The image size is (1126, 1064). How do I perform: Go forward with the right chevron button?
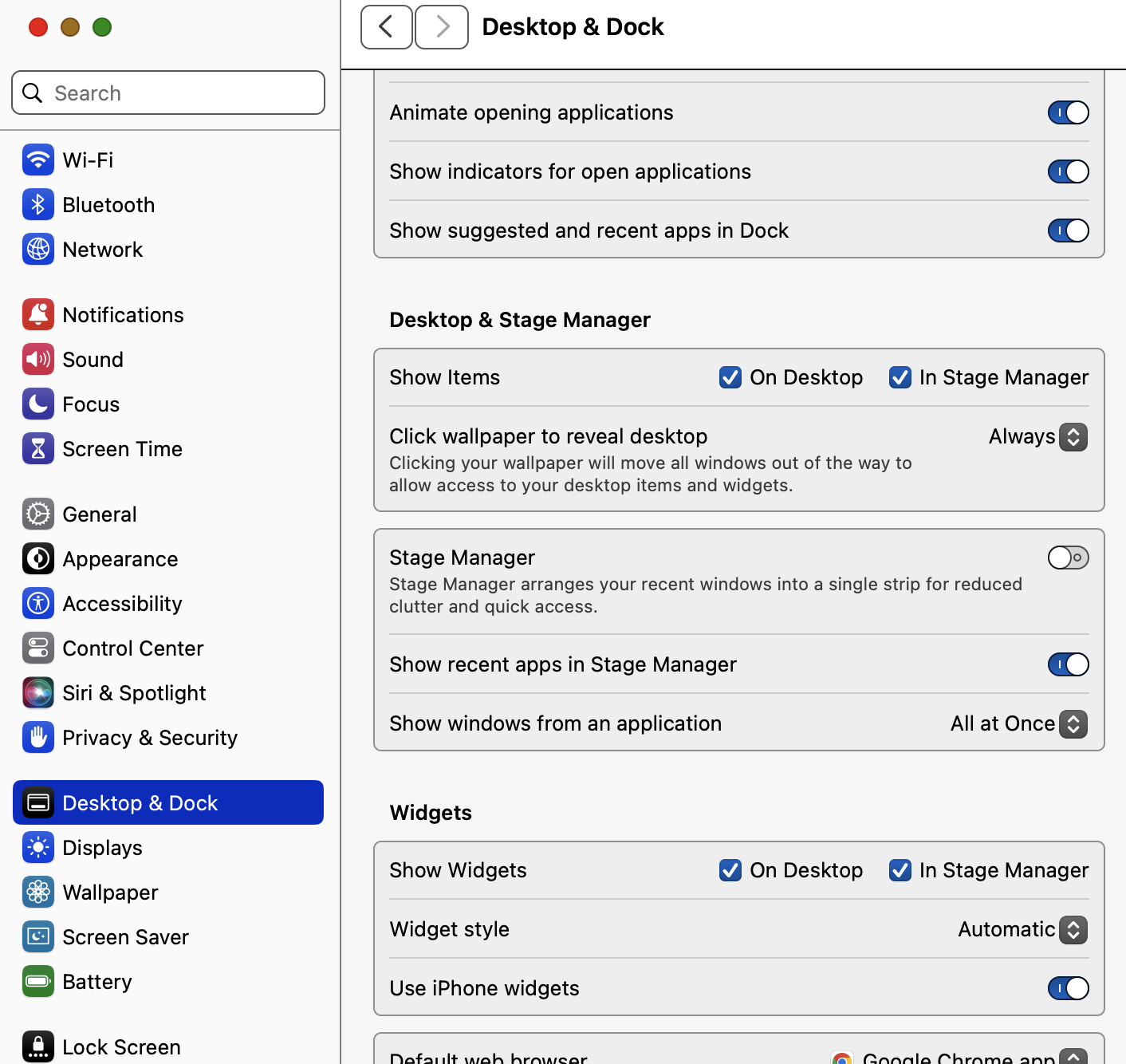tap(442, 27)
